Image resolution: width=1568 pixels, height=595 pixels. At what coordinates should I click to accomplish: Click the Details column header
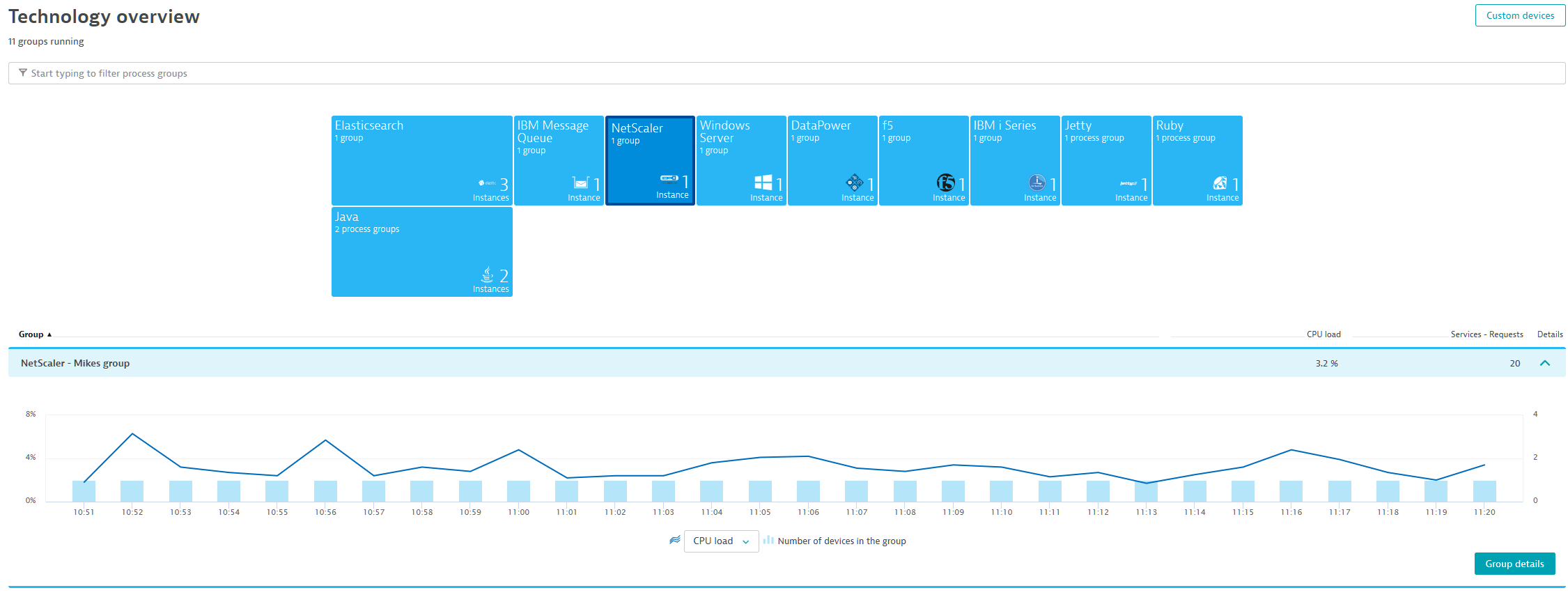click(x=1550, y=334)
